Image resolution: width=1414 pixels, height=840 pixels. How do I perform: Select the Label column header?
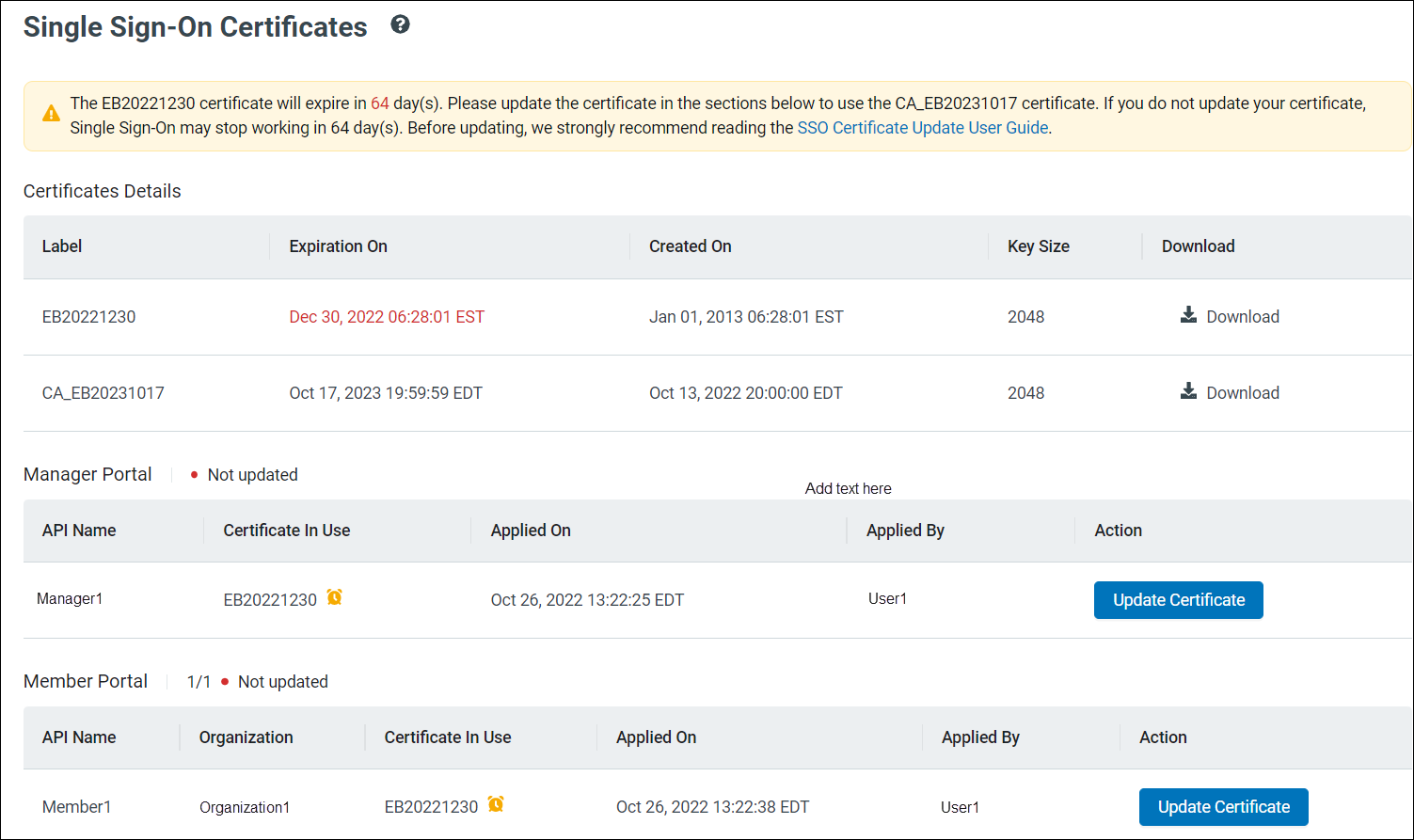(62, 246)
